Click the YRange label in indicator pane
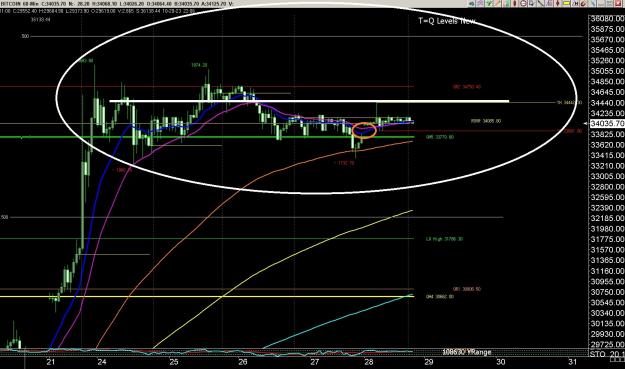The width and height of the screenshot is (625, 369). coord(479,352)
